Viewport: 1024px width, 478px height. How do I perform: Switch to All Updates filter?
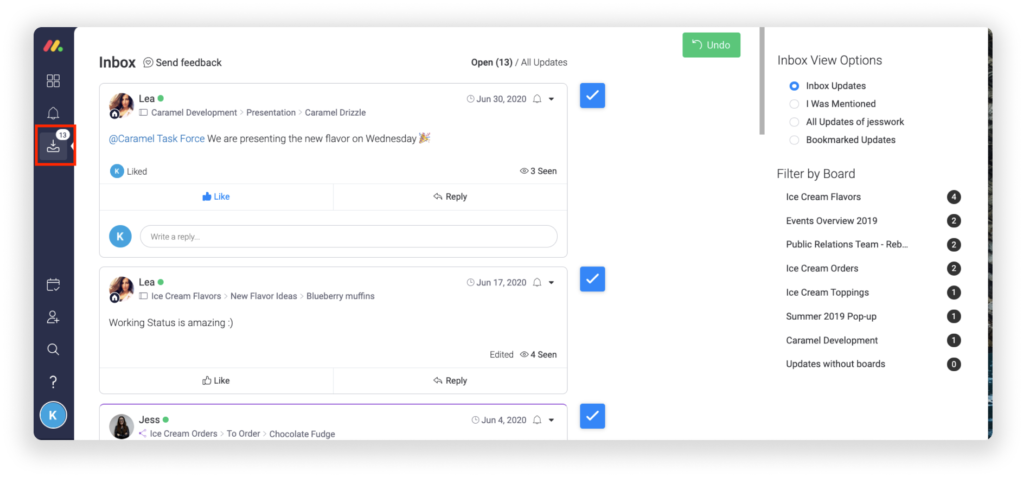click(544, 63)
